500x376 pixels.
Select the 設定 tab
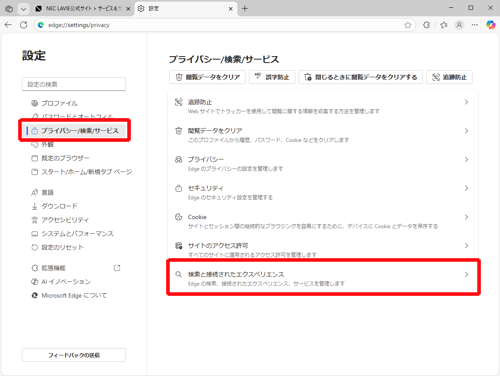click(x=185, y=9)
